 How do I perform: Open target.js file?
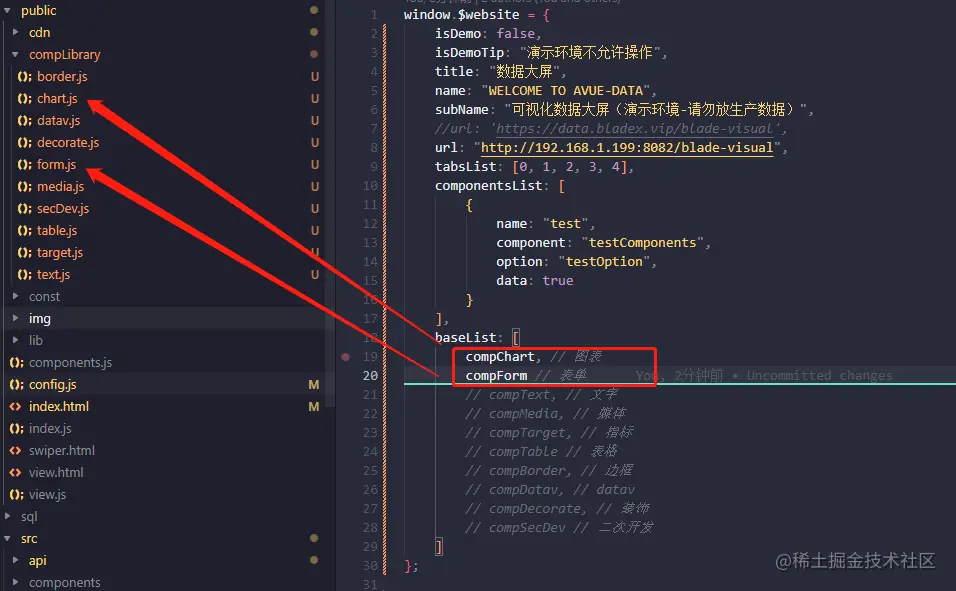(x=60, y=252)
